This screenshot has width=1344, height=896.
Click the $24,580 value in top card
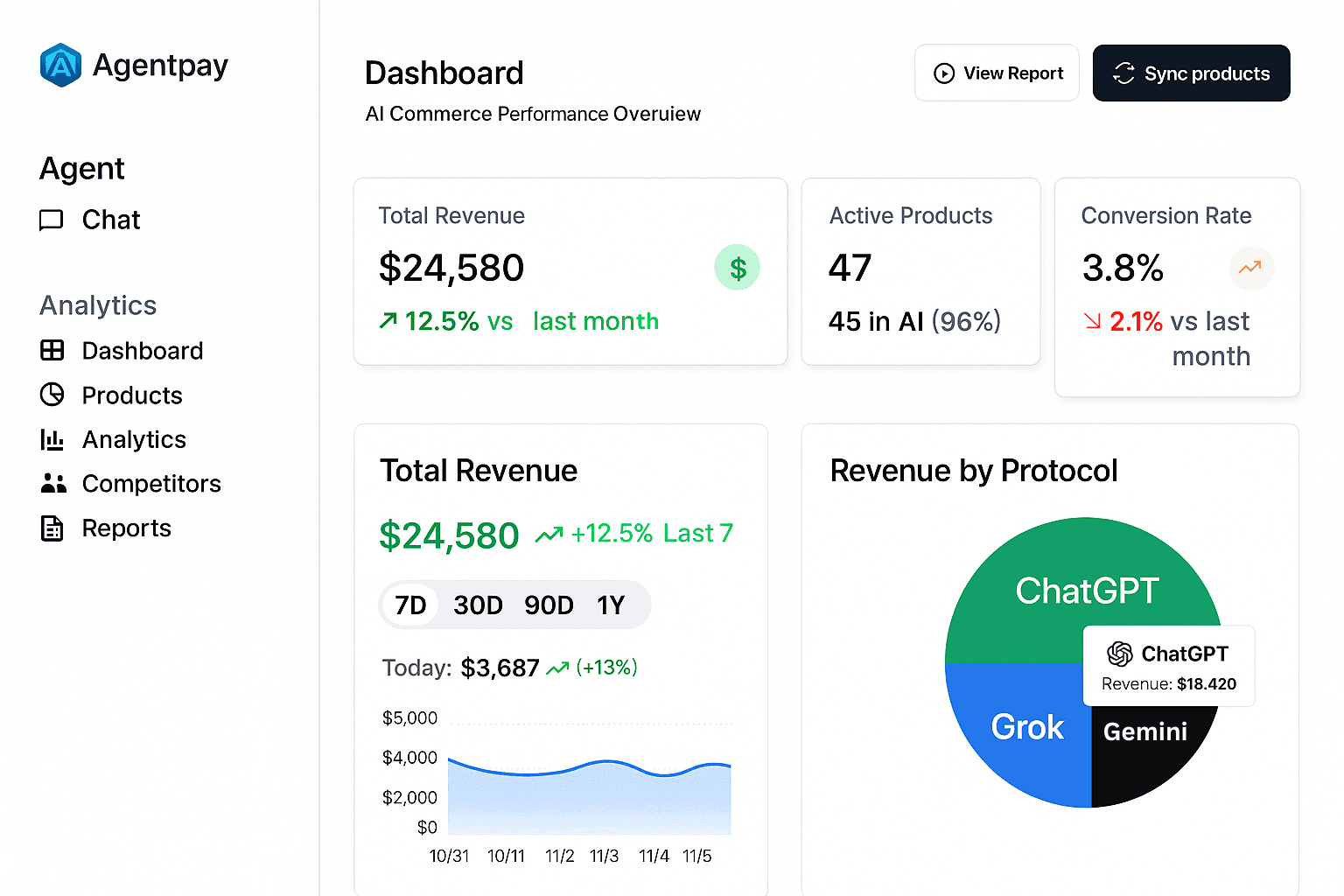tap(451, 268)
